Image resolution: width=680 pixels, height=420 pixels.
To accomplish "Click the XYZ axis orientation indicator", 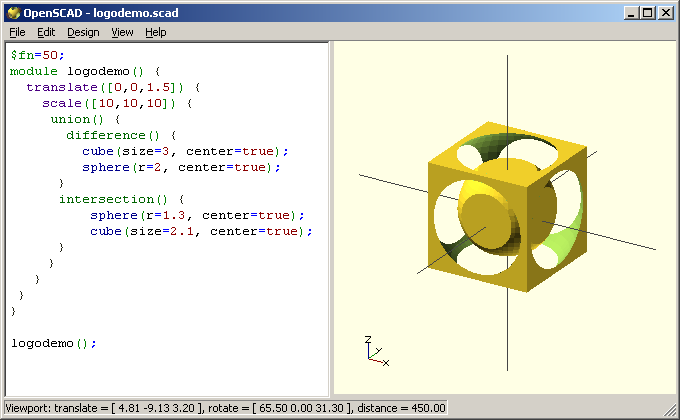I will tap(376, 351).
